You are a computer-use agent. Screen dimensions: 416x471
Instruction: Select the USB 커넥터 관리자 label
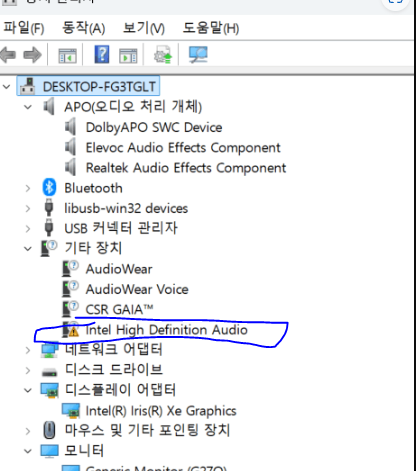point(121,228)
